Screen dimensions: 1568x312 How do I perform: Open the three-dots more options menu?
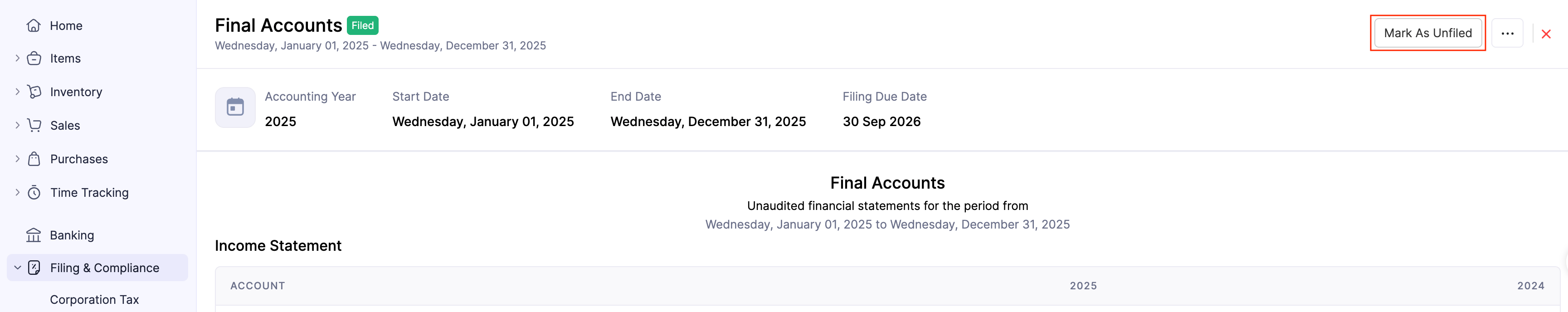[x=1507, y=34]
